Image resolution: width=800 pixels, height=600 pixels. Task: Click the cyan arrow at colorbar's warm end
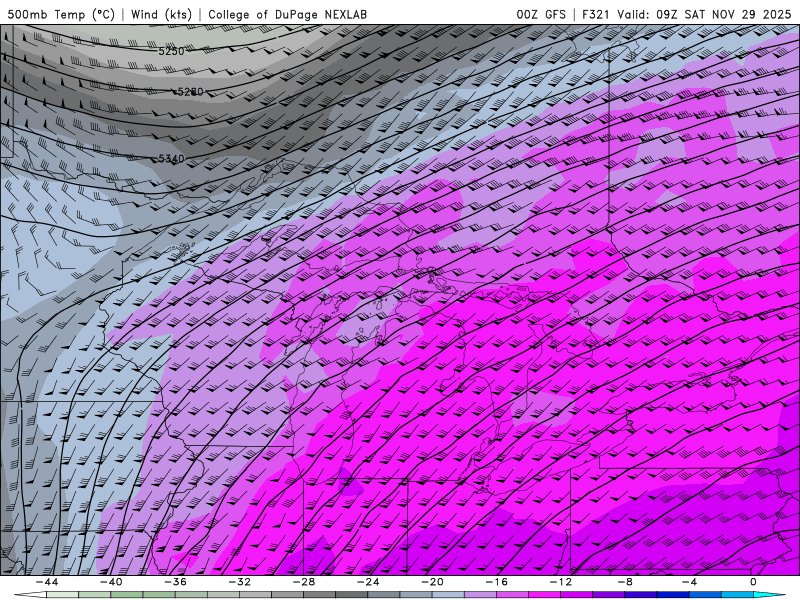(x=768, y=595)
